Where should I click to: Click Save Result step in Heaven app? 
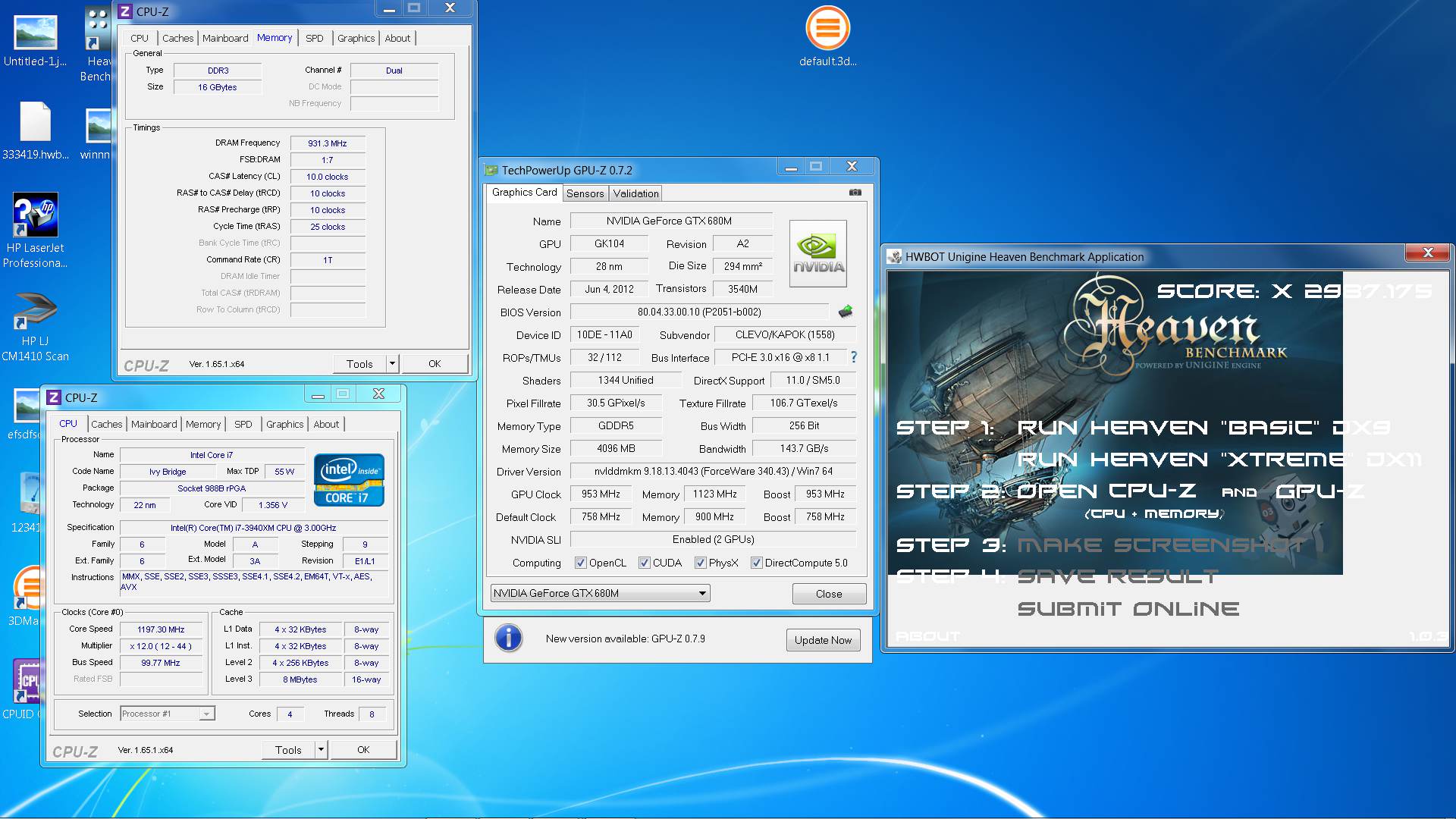(1118, 577)
